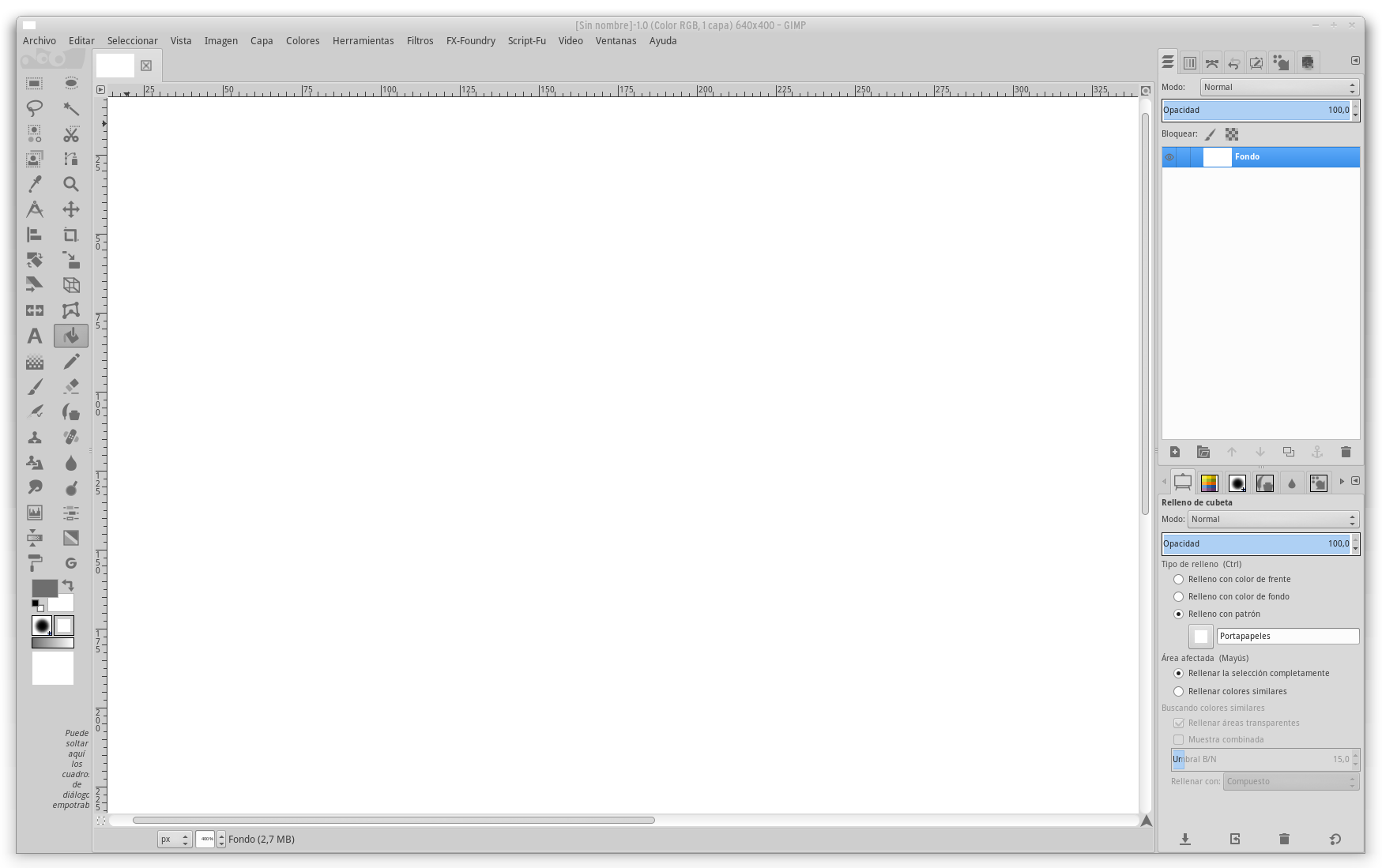The height and width of the screenshot is (868, 1382).
Task: Select the Free Select lasso tool
Action: click(x=35, y=108)
